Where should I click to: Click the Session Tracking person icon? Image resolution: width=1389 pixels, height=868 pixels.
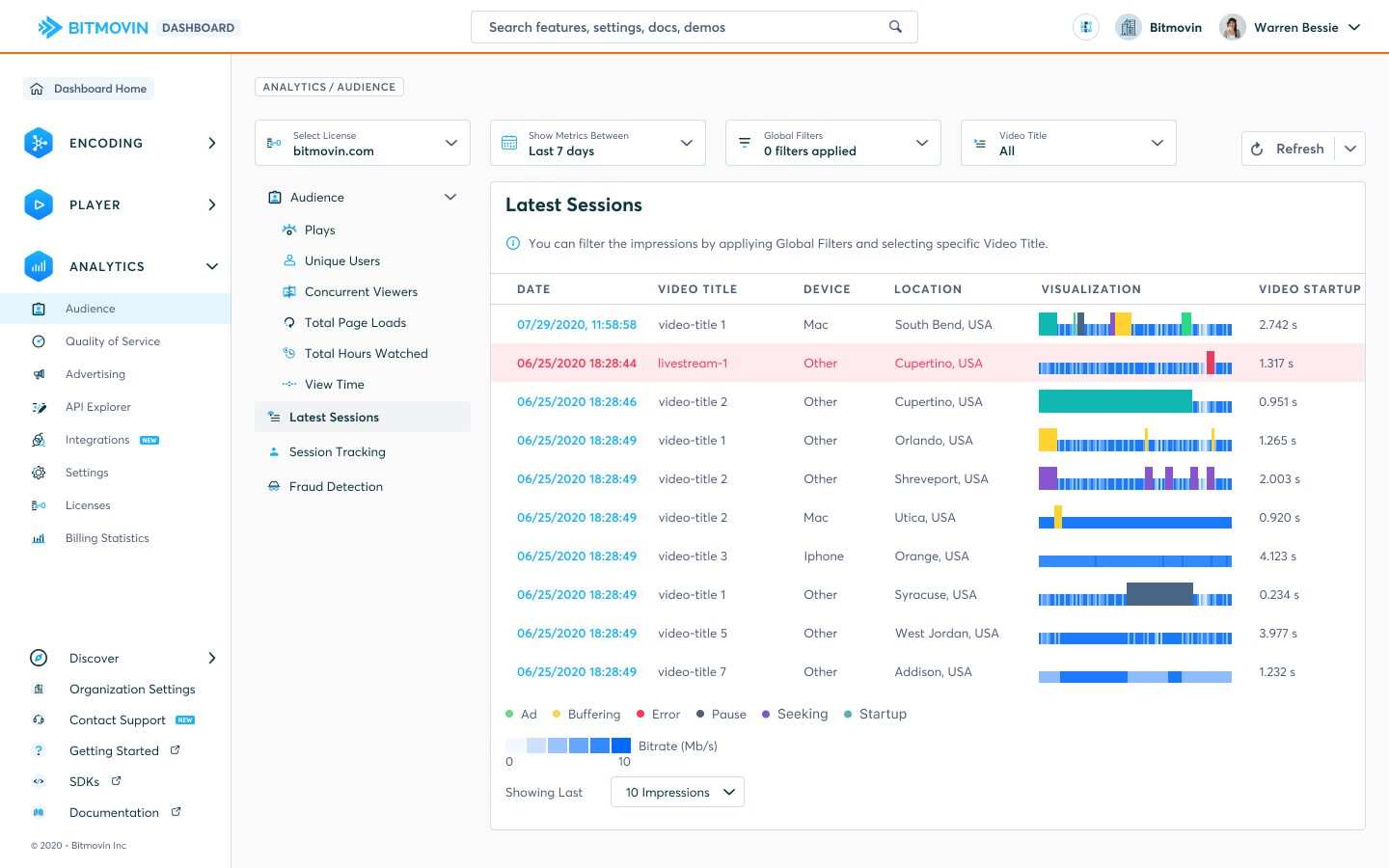coord(274,451)
